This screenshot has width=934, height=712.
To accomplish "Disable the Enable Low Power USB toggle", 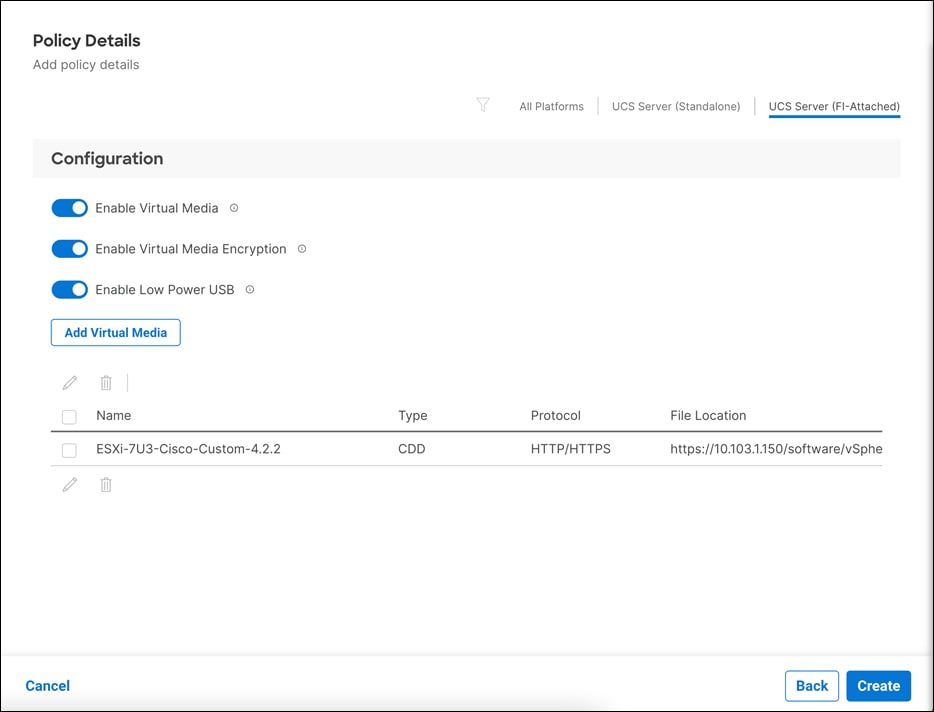I will [x=69, y=289].
